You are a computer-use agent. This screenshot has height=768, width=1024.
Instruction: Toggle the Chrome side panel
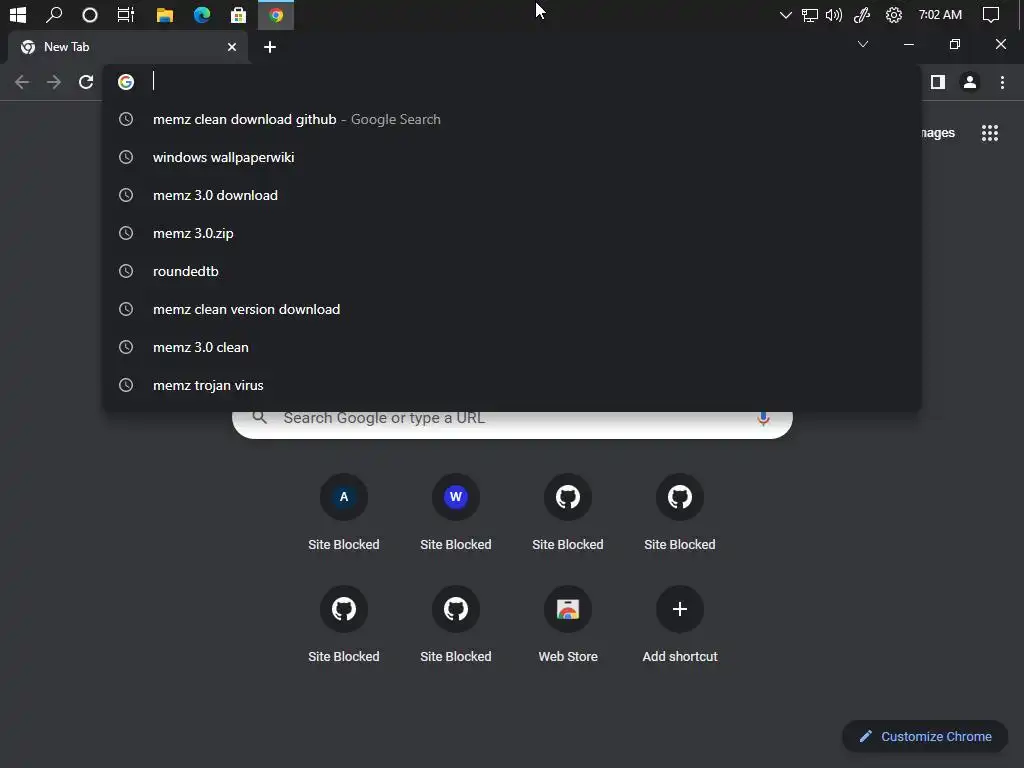point(938,82)
